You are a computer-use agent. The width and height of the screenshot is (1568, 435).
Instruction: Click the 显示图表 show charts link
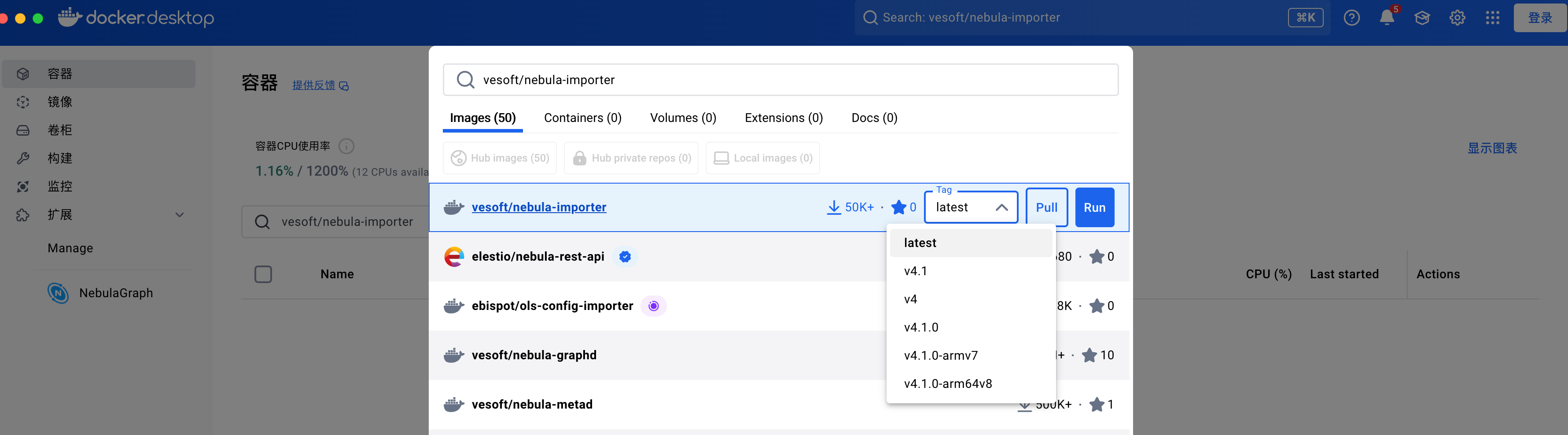pos(1492,148)
